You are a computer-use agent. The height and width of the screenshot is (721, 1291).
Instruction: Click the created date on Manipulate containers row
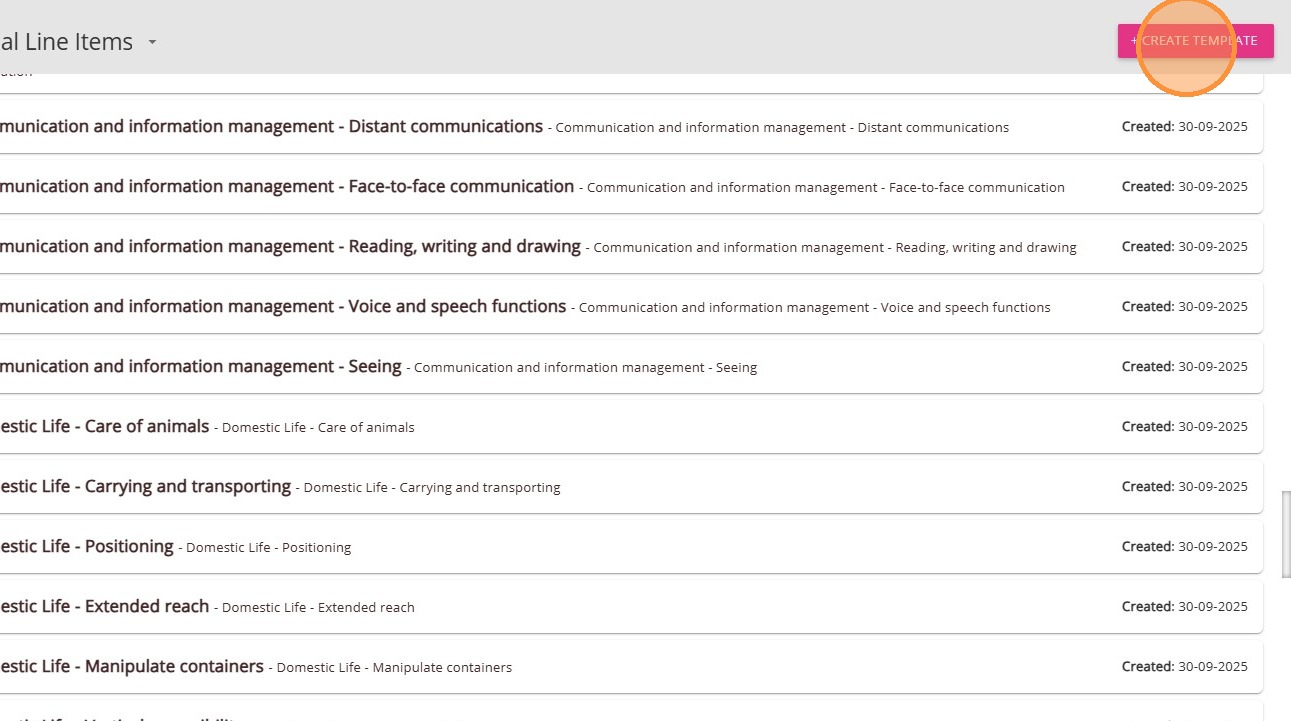[x=1184, y=666]
